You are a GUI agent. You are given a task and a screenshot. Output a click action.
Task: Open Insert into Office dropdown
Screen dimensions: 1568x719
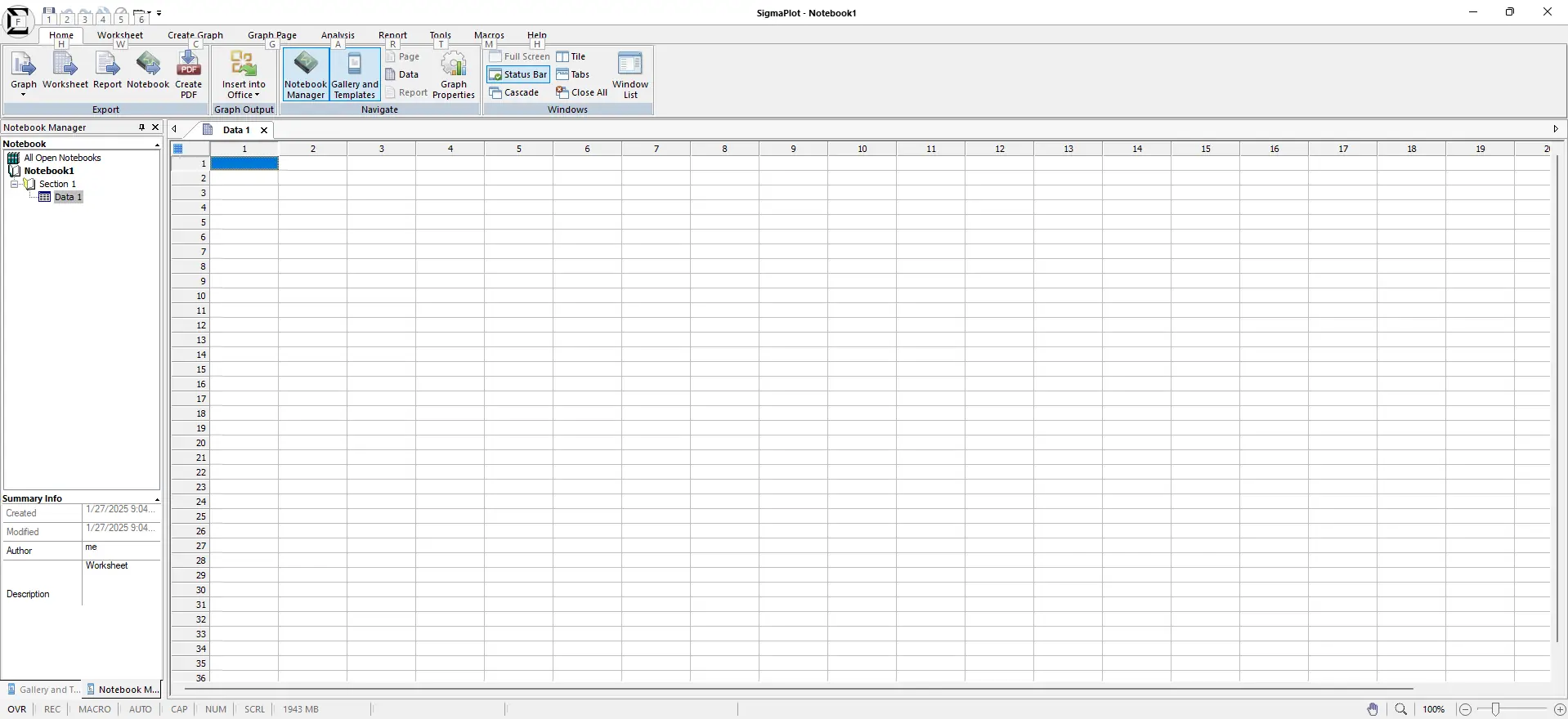coord(244,74)
